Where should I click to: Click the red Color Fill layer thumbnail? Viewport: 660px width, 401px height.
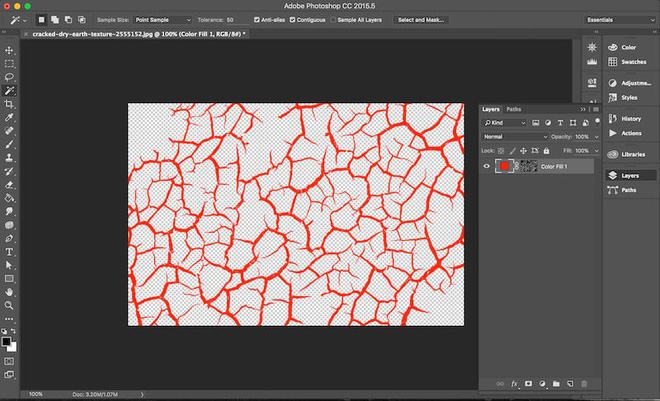pos(505,167)
